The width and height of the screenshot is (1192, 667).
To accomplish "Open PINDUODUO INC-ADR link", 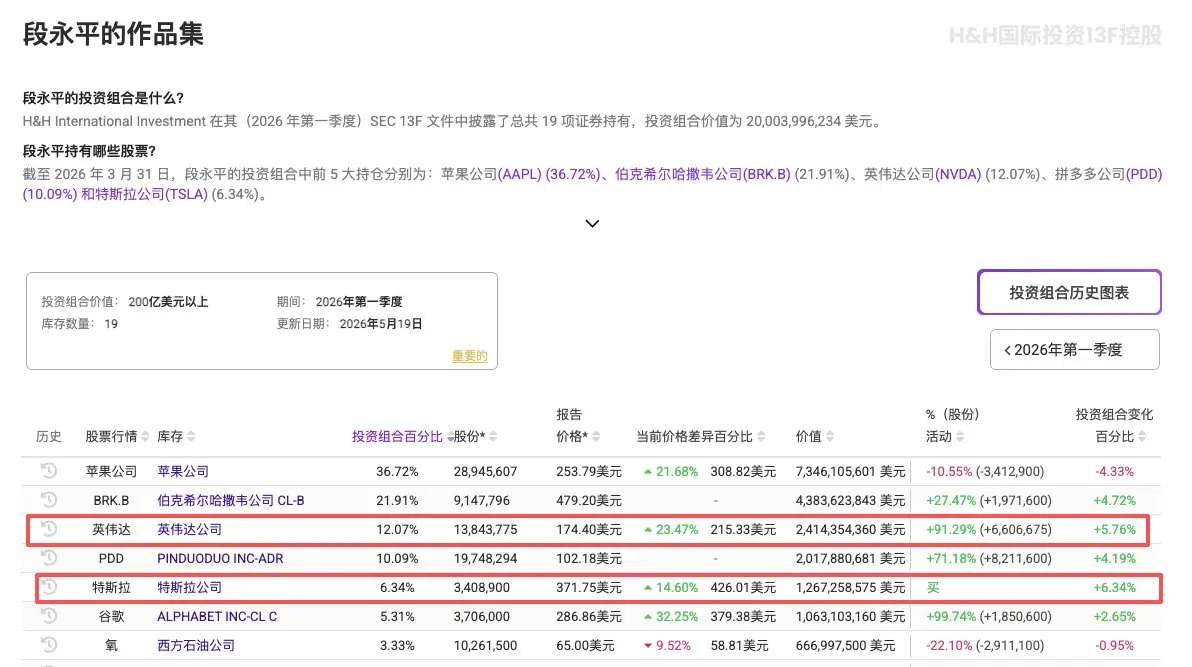I will tap(220, 558).
